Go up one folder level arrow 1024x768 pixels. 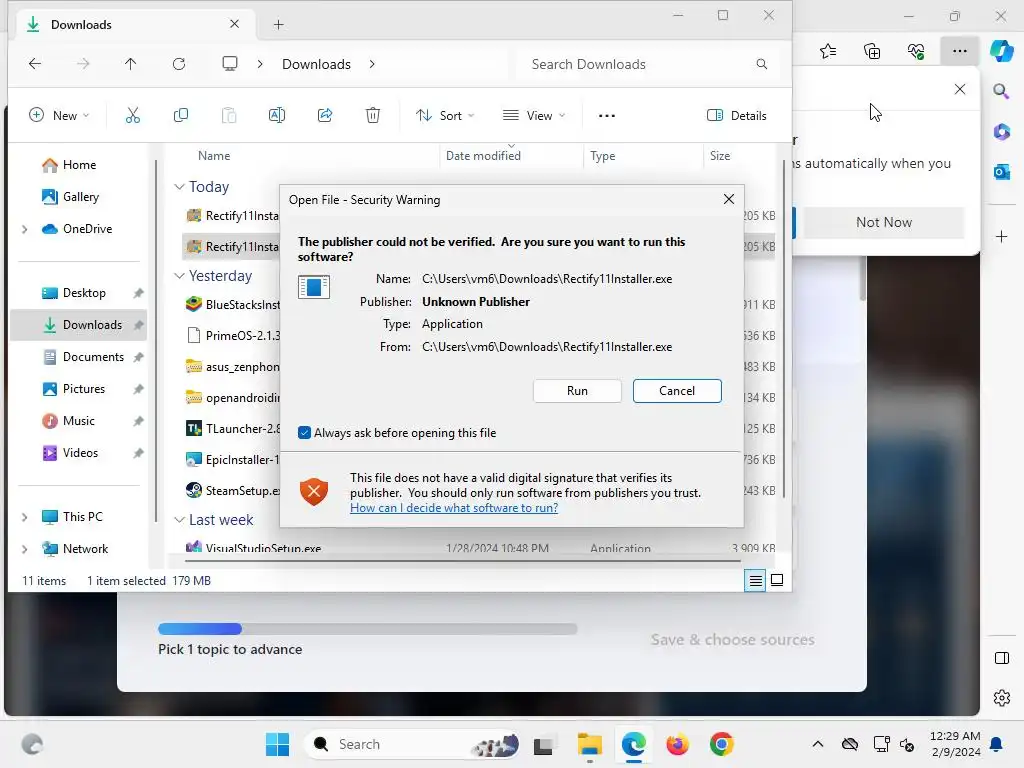pos(131,63)
